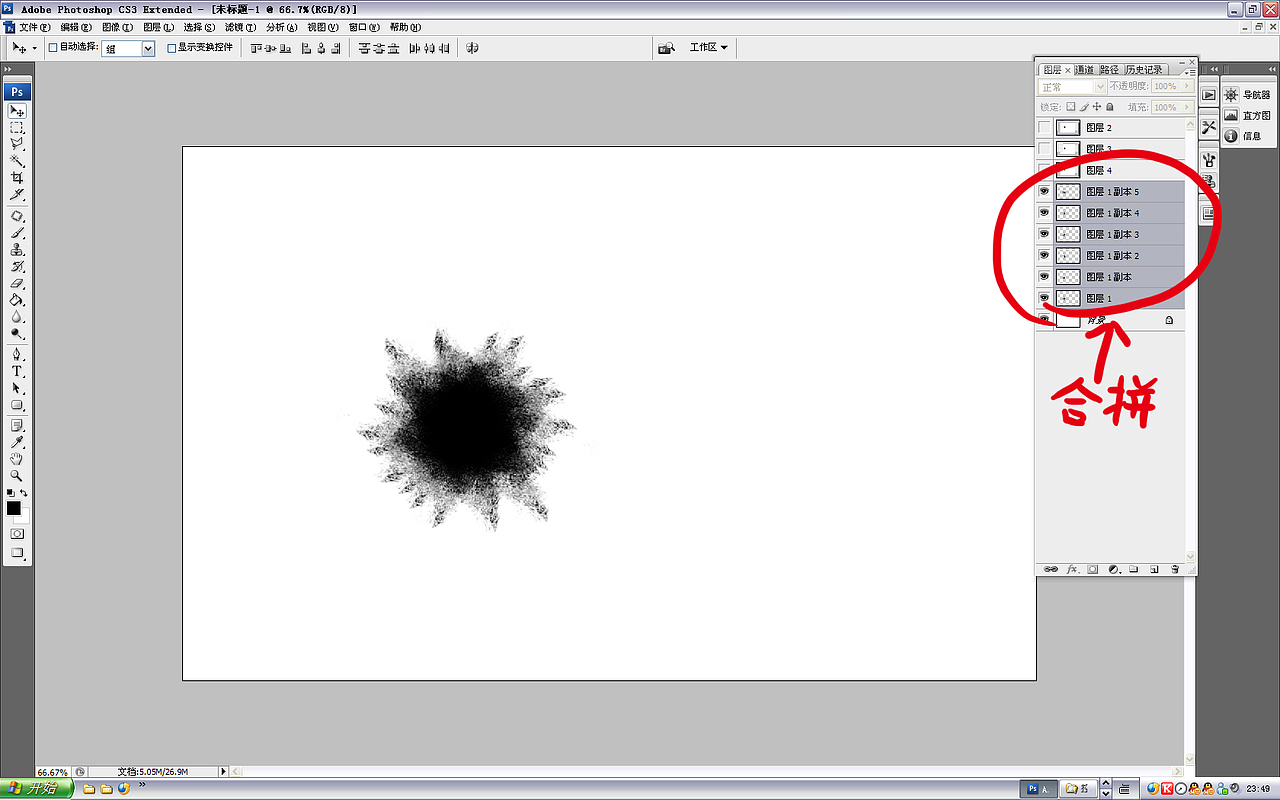Select the Horizontal Type tool
This screenshot has height=800, width=1280.
[17, 371]
